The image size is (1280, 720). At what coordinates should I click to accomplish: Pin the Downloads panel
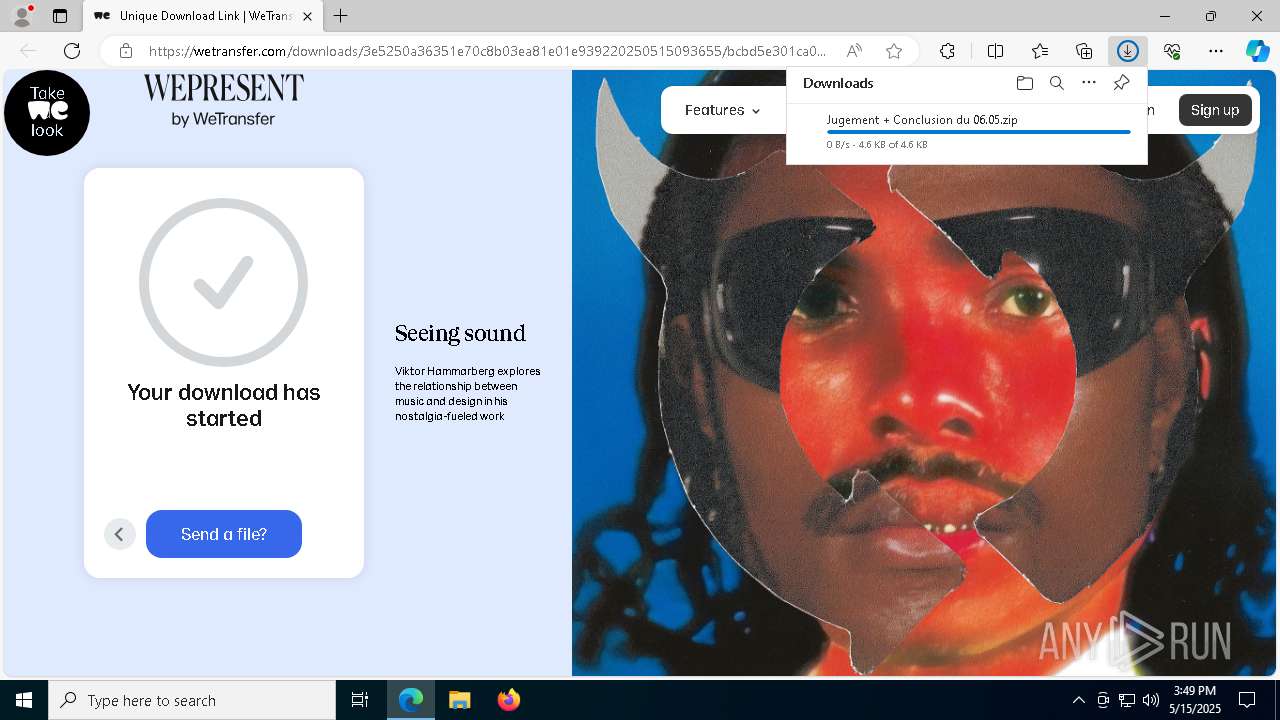pos(1122,83)
